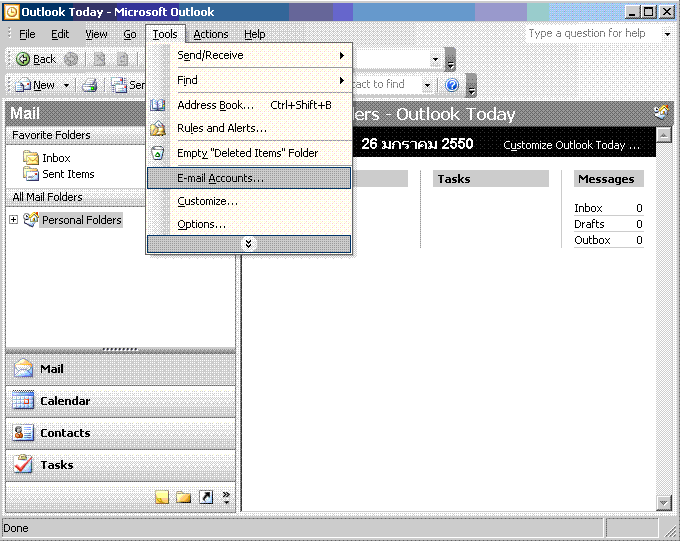Click the Folder List icon at the bottom of navigation pane

[x=183, y=497]
